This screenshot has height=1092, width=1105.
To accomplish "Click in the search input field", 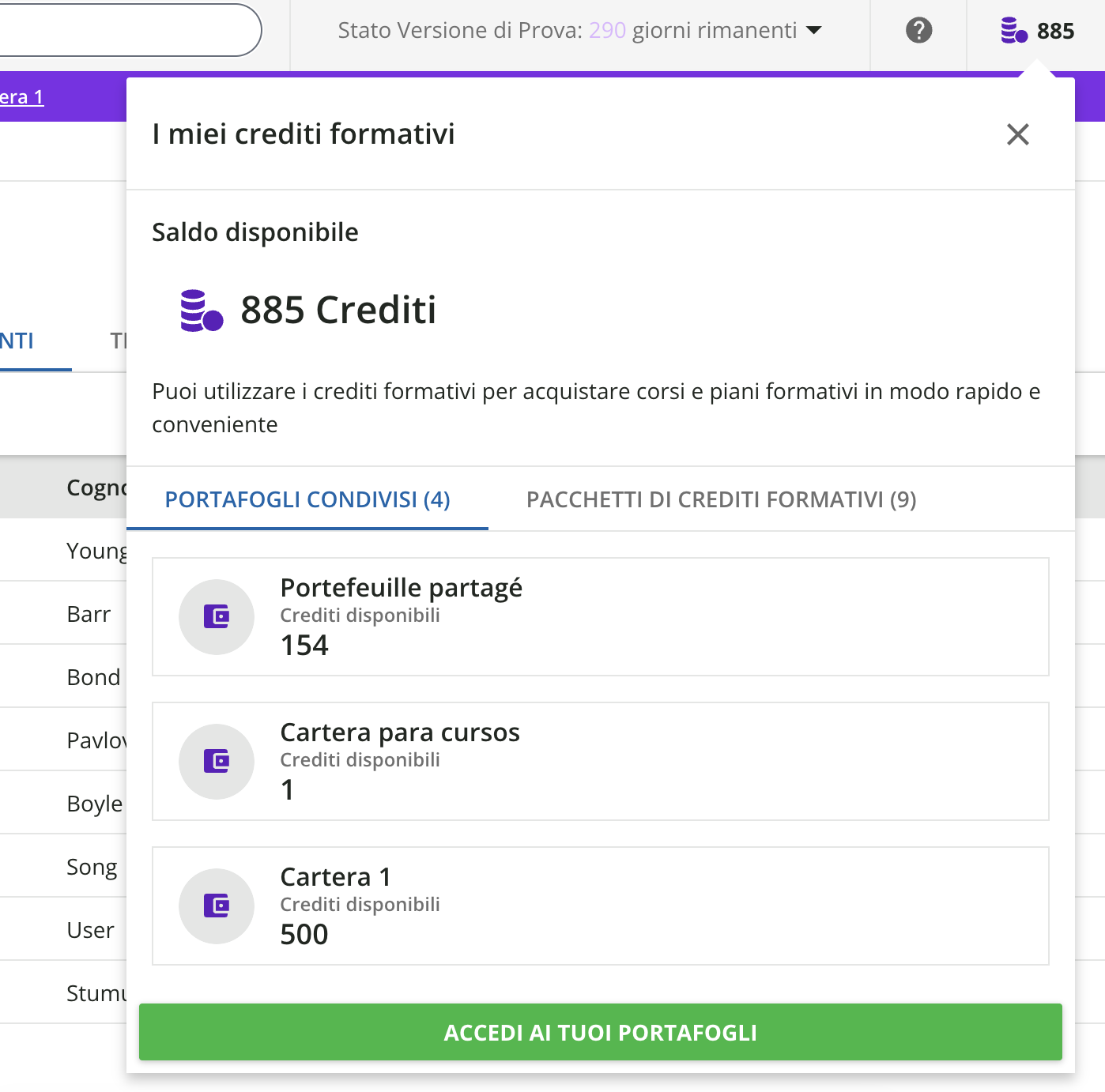I will click(126, 30).
